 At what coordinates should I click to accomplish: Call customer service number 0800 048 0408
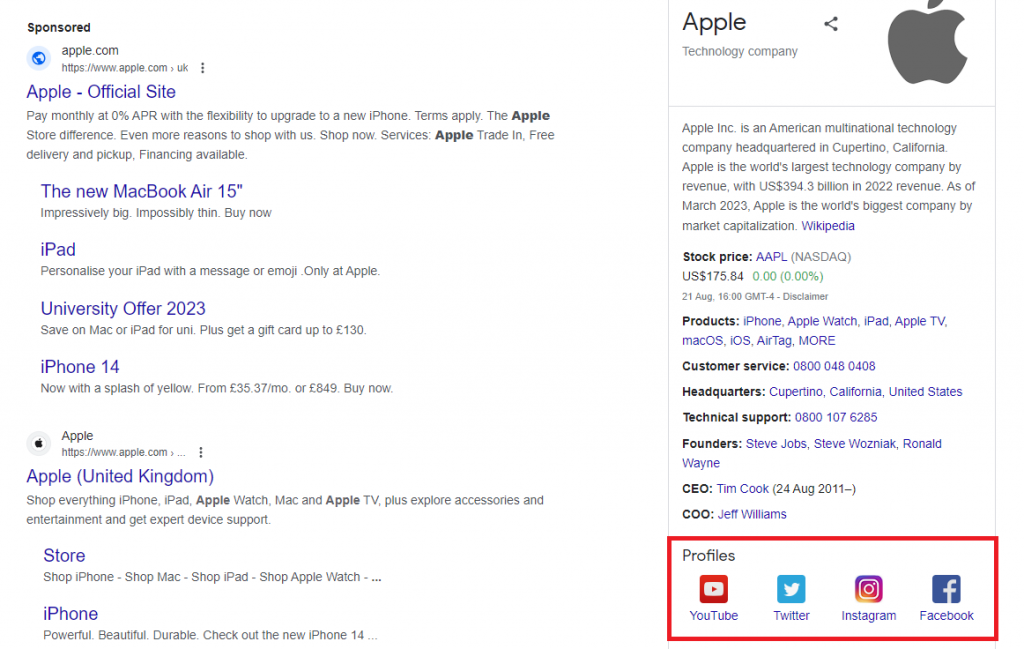pyautogui.click(x=834, y=366)
